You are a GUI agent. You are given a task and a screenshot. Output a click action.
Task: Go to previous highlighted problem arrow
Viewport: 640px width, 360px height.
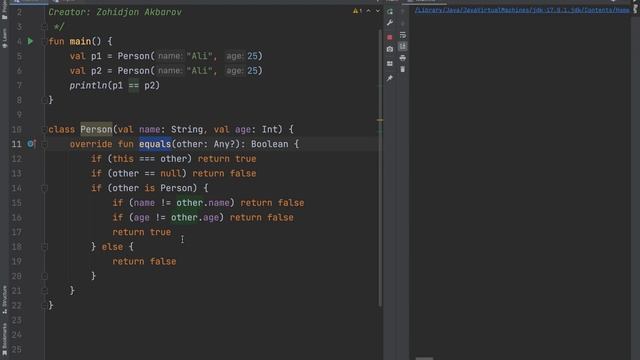pyautogui.click(x=369, y=11)
